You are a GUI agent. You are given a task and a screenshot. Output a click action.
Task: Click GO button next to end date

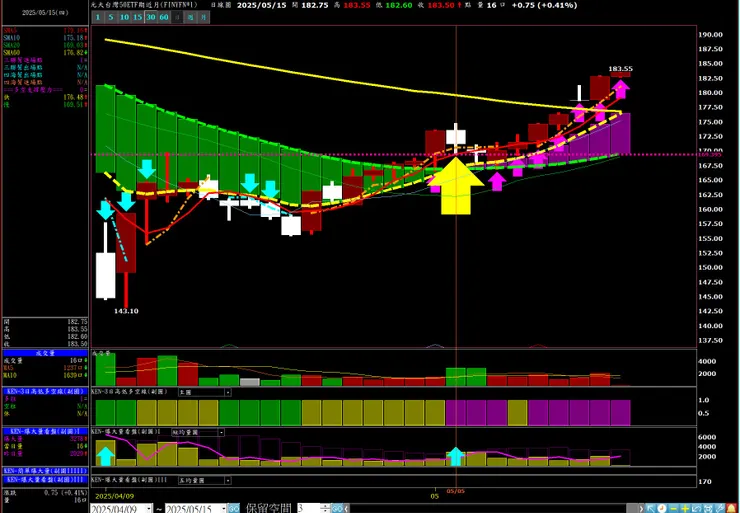pos(234,509)
